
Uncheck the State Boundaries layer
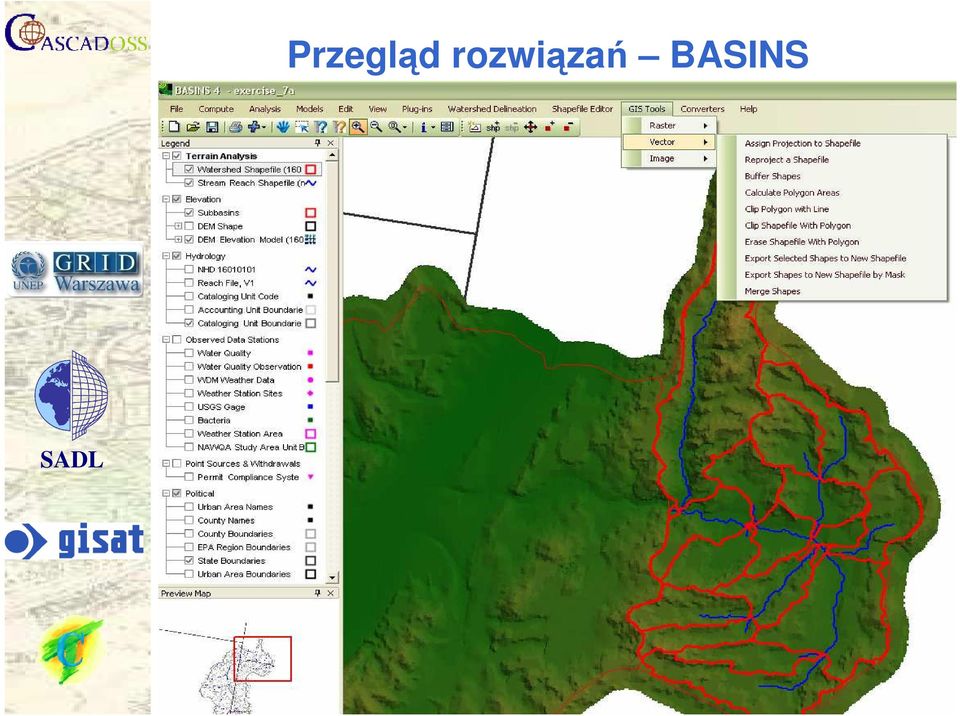(189, 560)
